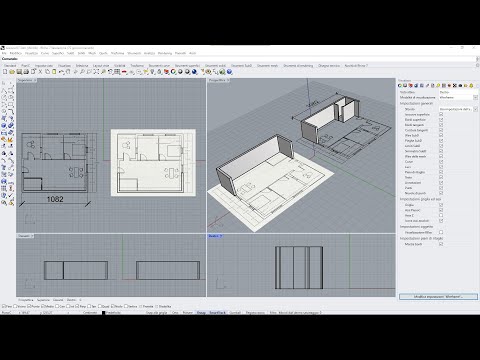Click the Copy icon in toolbar
The image size is (480, 360).
pyautogui.click(x=47, y=72)
